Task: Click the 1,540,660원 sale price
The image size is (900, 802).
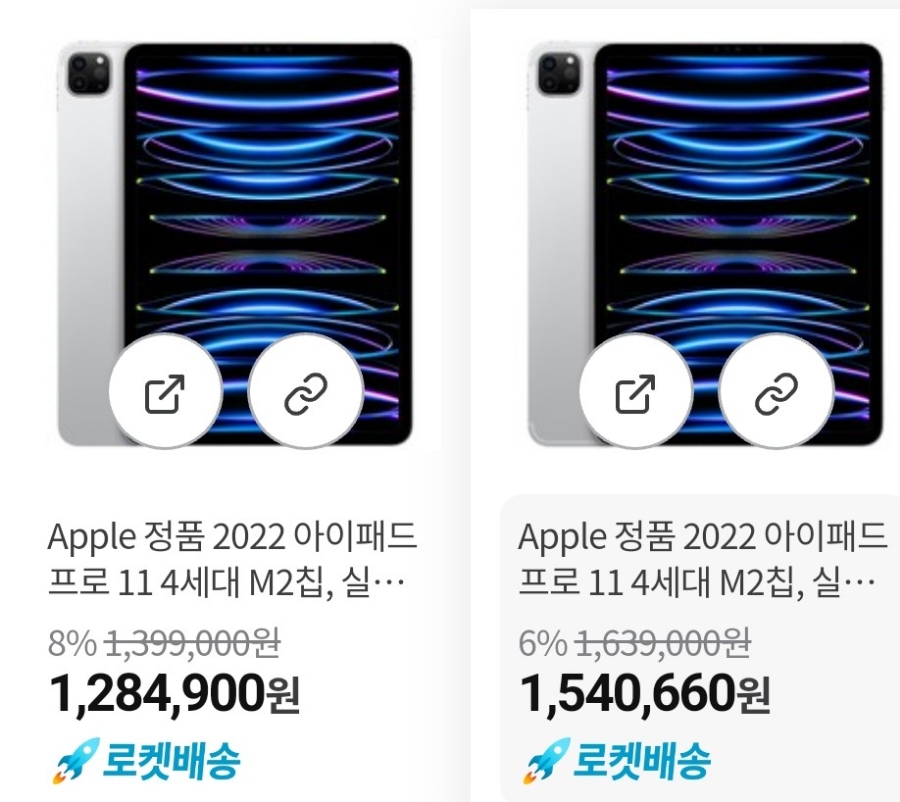Action: pos(645,693)
